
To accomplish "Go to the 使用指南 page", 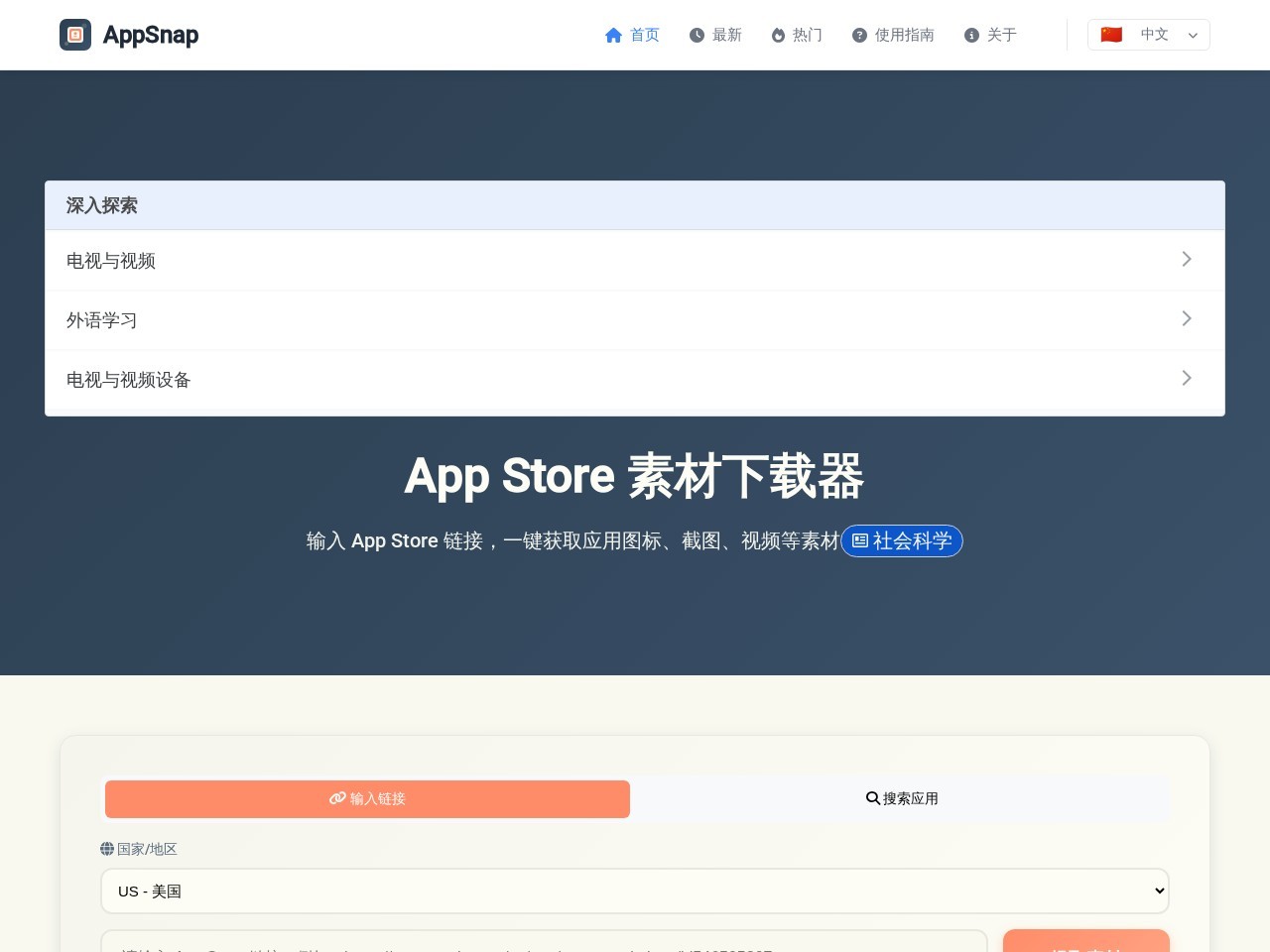I will pyautogui.click(x=893, y=35).
